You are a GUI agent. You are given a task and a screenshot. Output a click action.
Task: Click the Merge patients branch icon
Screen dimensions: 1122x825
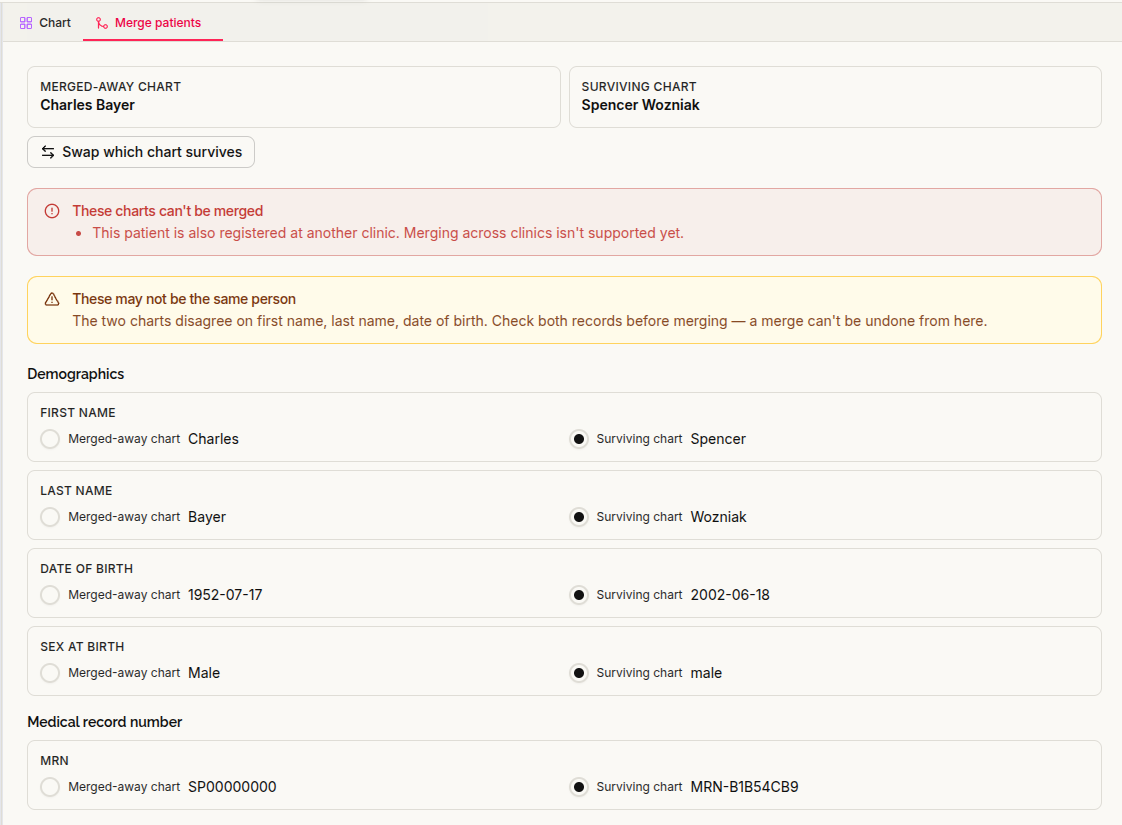coord(102,23)
